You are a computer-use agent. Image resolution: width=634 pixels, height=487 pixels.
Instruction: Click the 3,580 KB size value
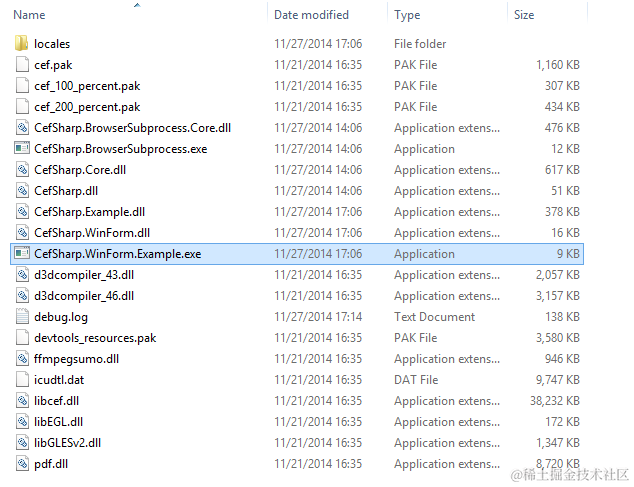point(558,338)
